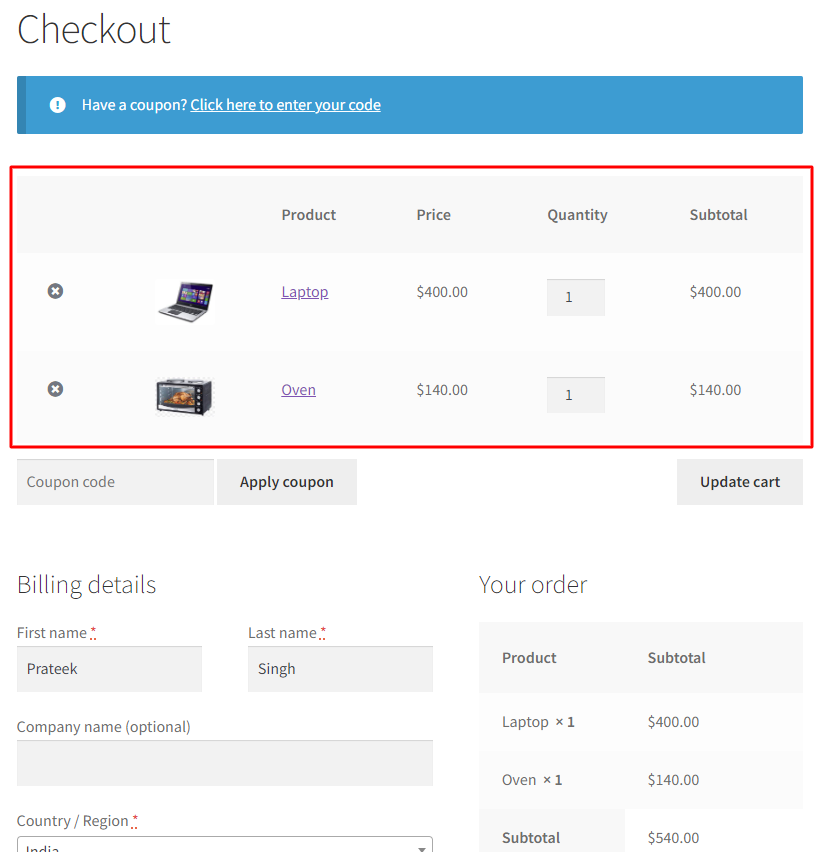The image size is (826, 852).
Task: Click the Checkout page heading
Action: pyautogui.click(x=94, y=29)
